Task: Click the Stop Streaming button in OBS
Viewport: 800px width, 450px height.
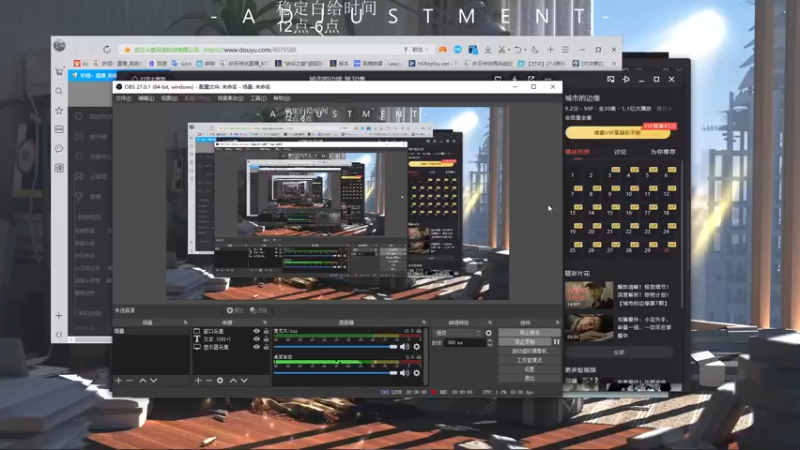Action: tap(529, 333)
